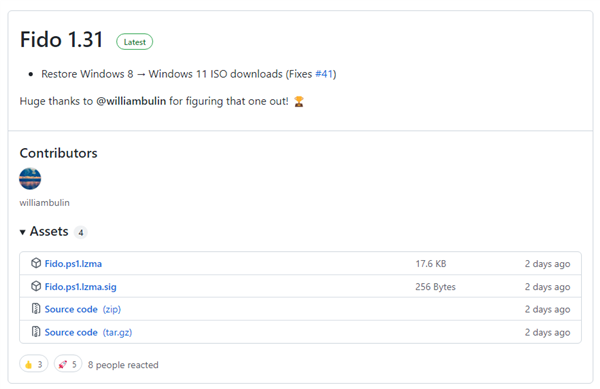Click the 17.6 KB file size
600x389 pixels.
[x=431, y=264]
